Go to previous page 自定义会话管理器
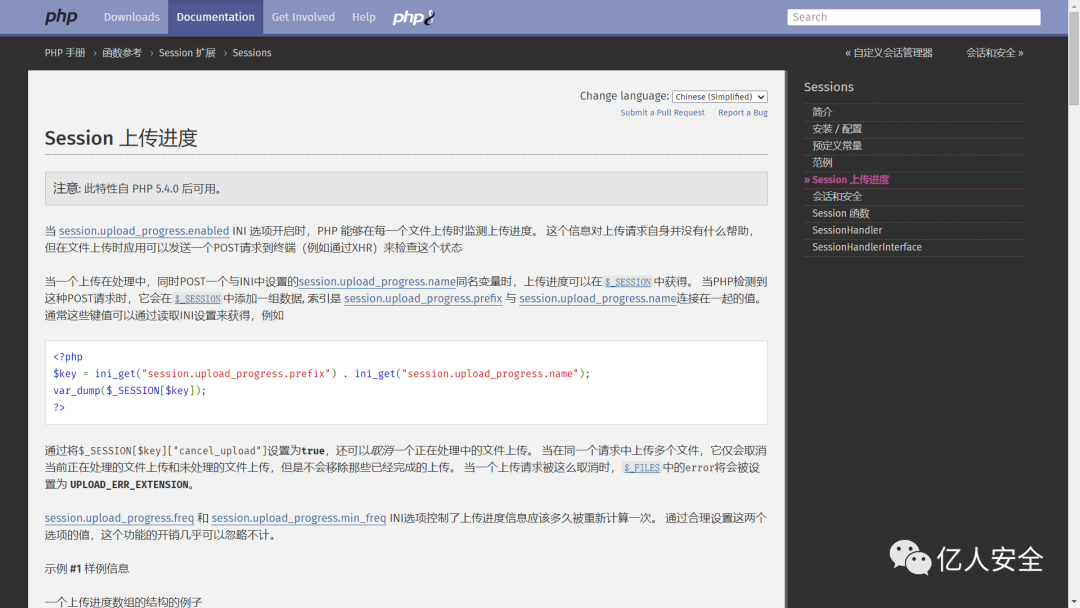 coord(889,53)
